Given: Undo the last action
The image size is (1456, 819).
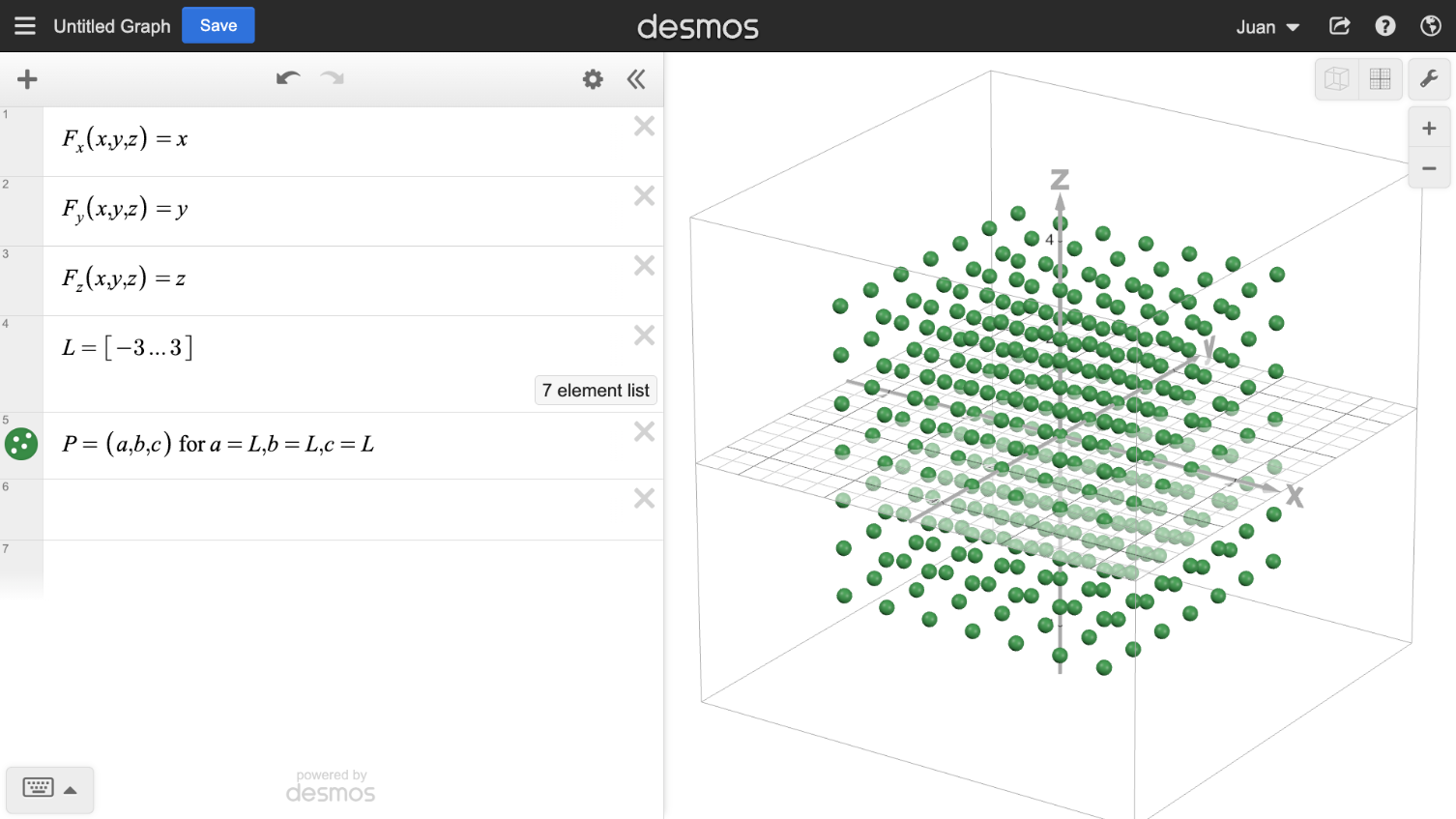Looking at the screenshot, I should (287, 78).
